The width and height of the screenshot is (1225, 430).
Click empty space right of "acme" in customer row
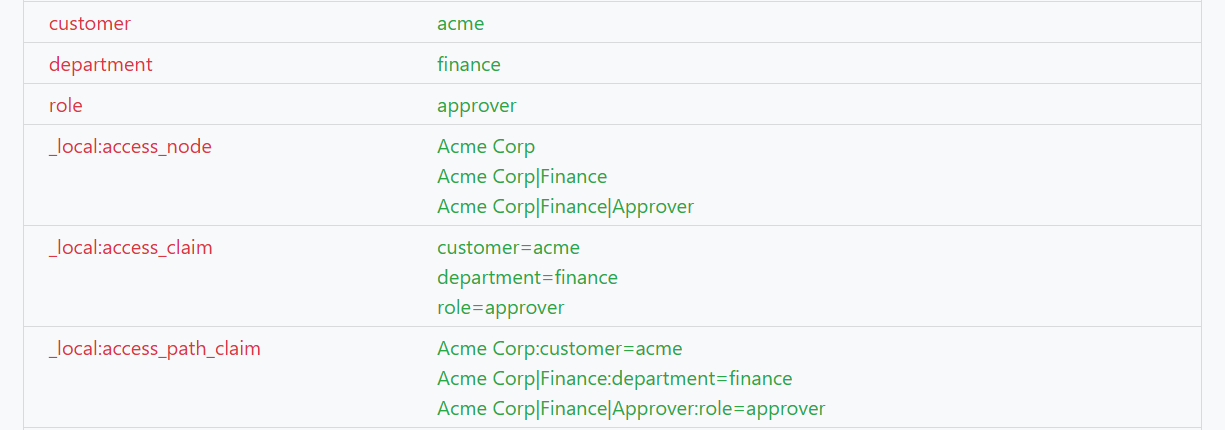coord(850,23)
